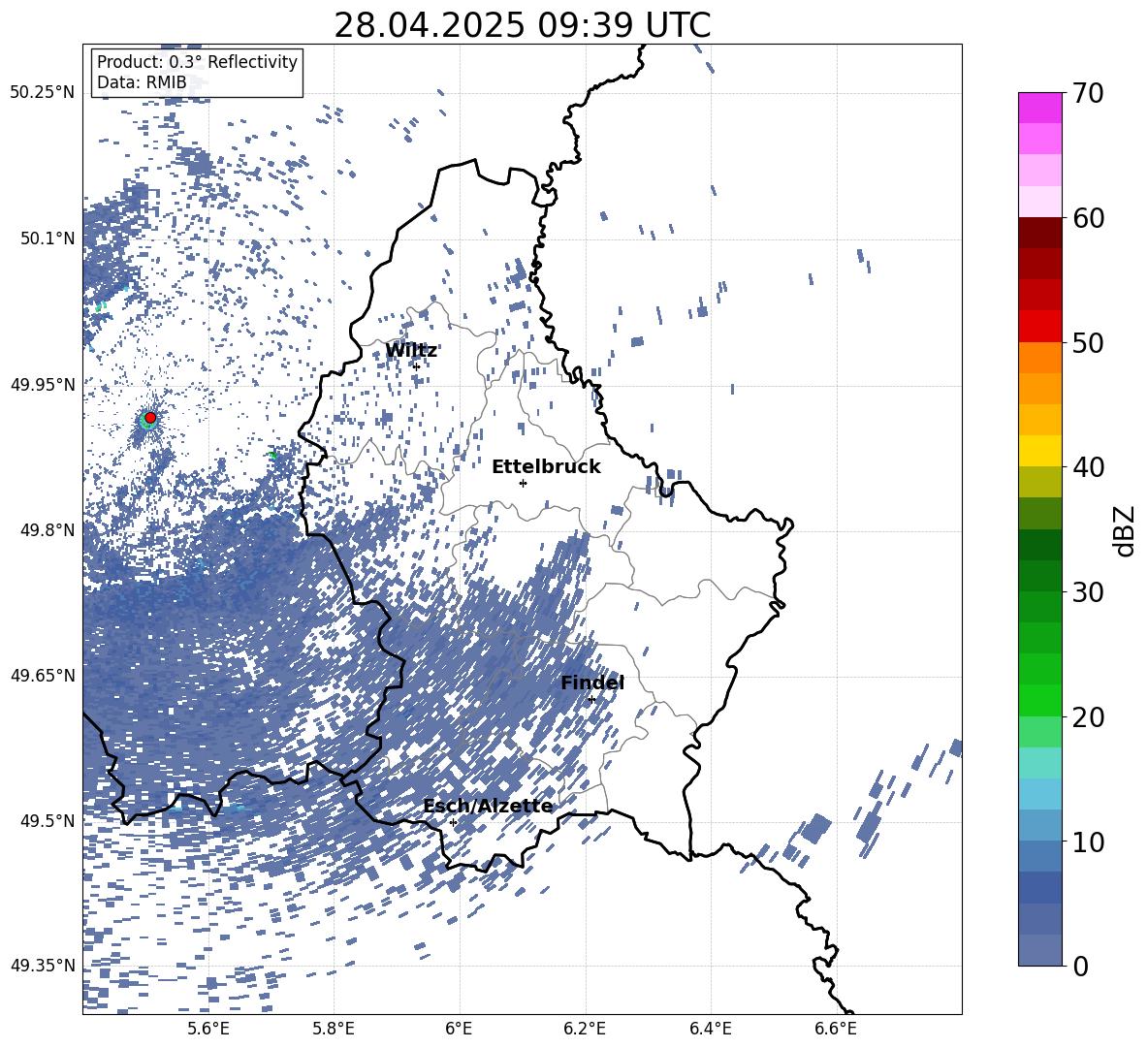Click the cross marker below Esch/Alzette
The height and width of the screenshot is (1048, 1148).
(453, 822)
